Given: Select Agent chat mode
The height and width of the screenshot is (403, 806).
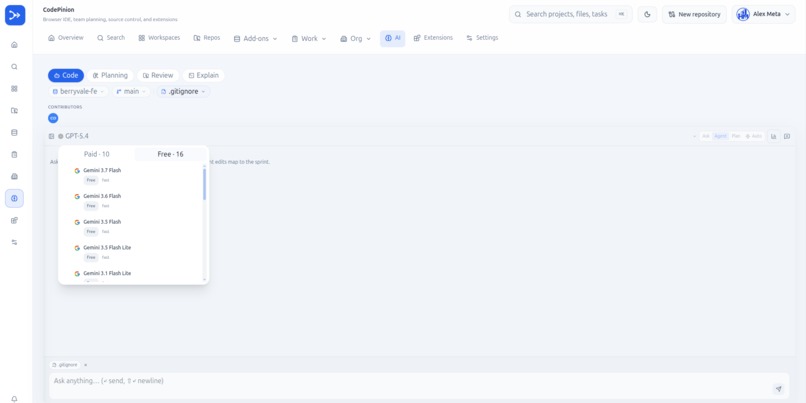Looking at the screenshot, I should click(x=721, y=136).
